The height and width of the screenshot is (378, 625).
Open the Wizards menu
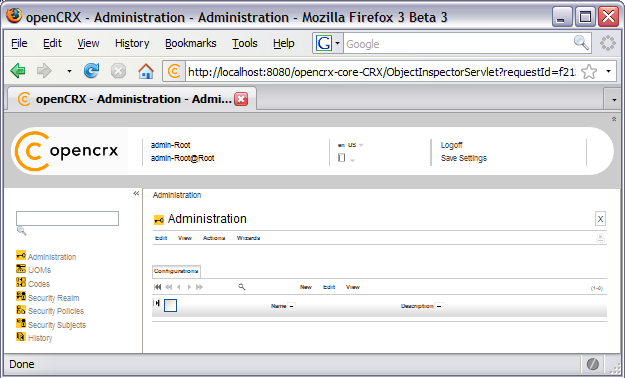coord(248,238)
